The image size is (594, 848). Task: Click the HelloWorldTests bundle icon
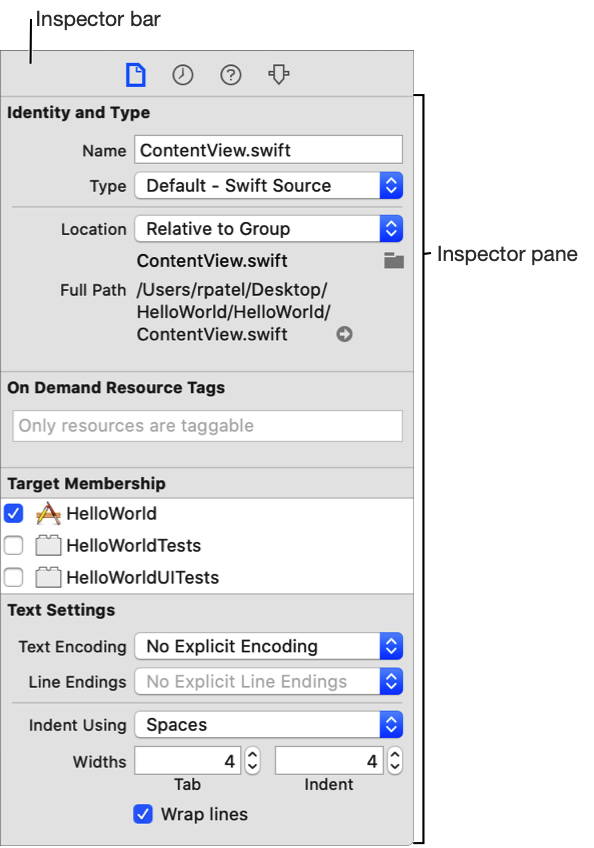[x=48, y=546]
